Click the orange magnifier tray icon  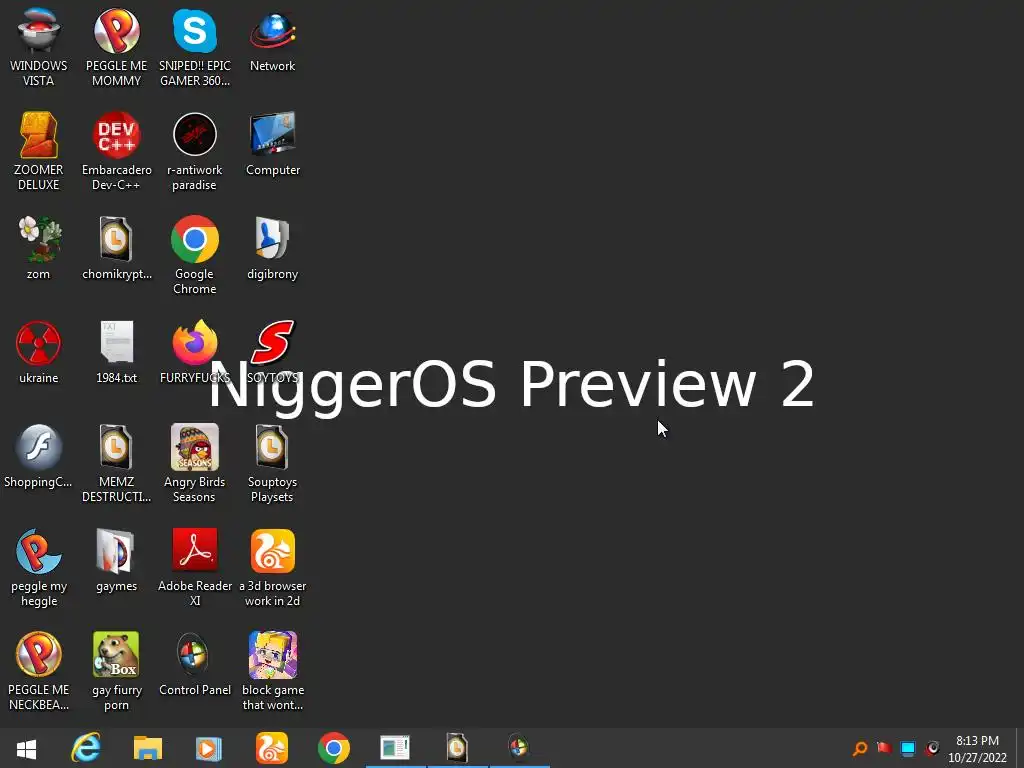[x=860, y=748]
